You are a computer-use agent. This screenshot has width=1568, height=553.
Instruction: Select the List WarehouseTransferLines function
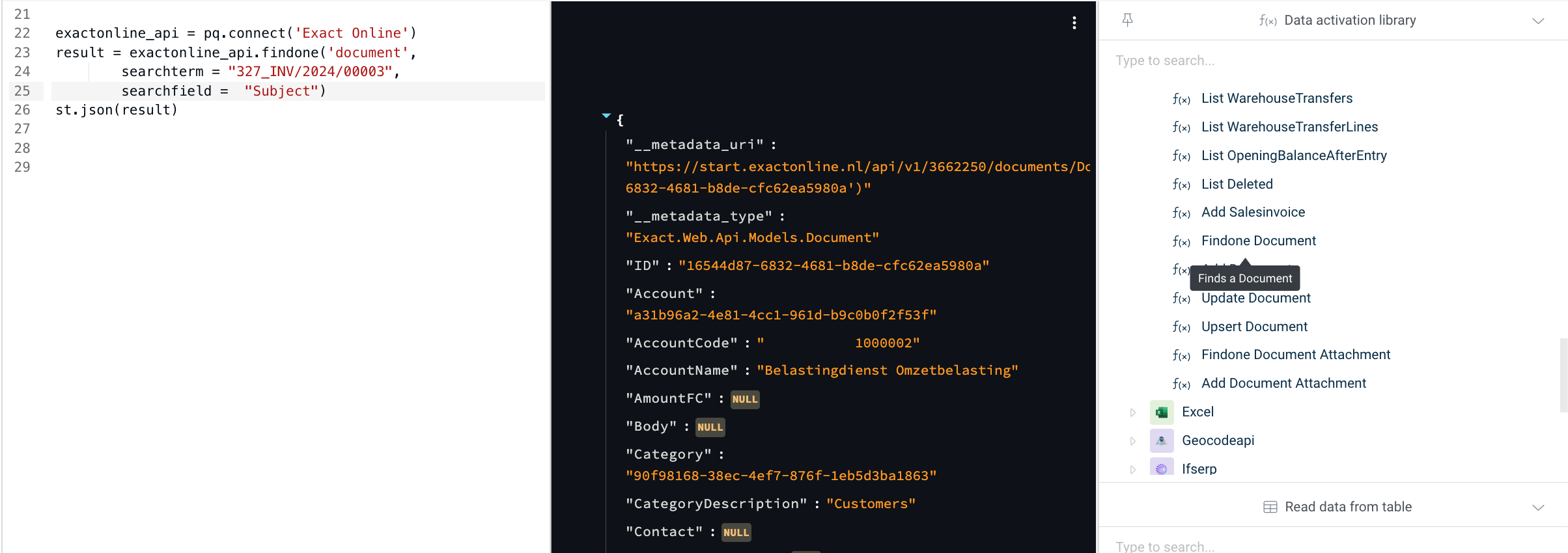(x=1289, y=127)
